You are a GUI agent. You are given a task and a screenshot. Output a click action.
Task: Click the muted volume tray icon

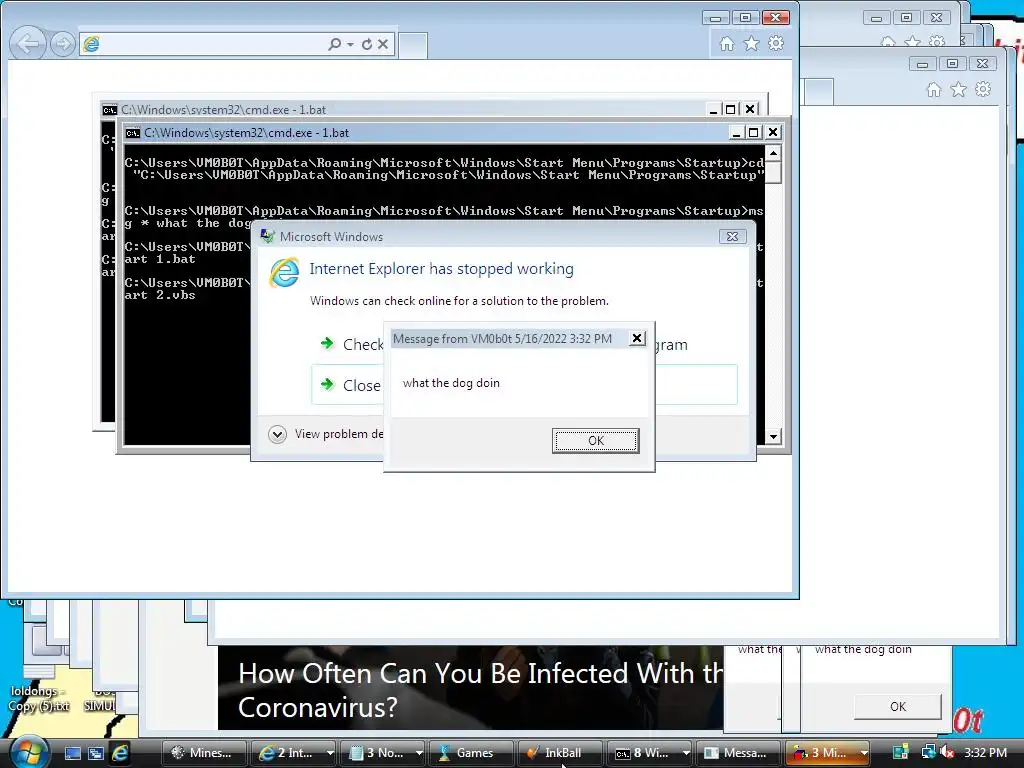[948, 752]
